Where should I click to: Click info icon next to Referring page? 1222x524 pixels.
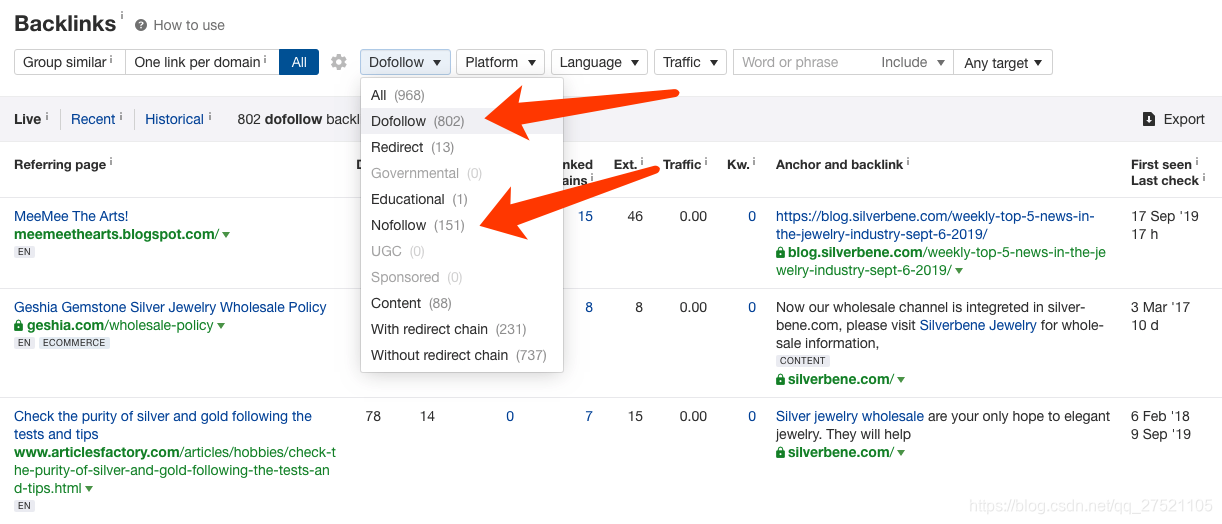[110, 162]
